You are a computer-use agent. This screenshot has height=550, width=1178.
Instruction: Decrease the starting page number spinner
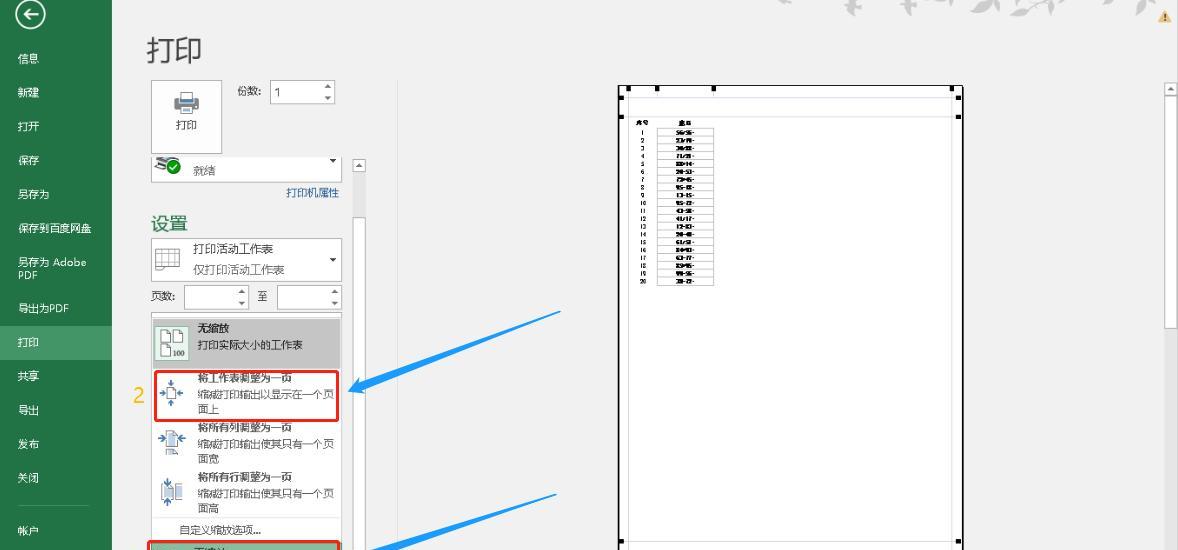pyautogui.click(x=242, y=303)
